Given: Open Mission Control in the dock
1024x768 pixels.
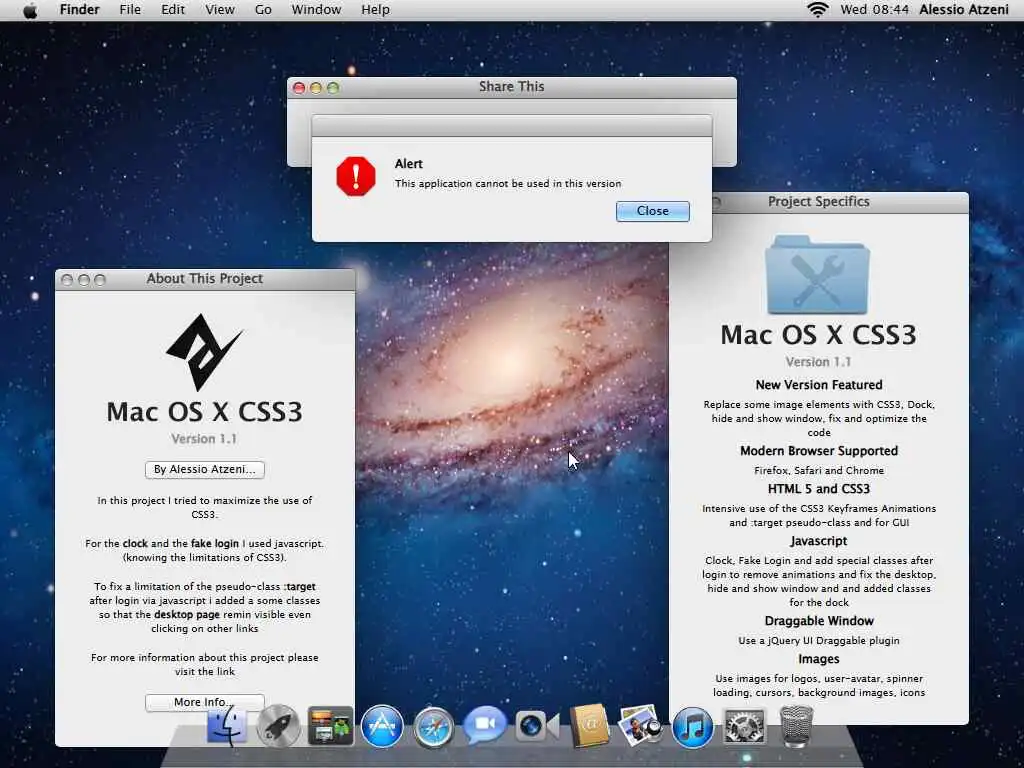Looking at the screenshot, I should 330,726.
